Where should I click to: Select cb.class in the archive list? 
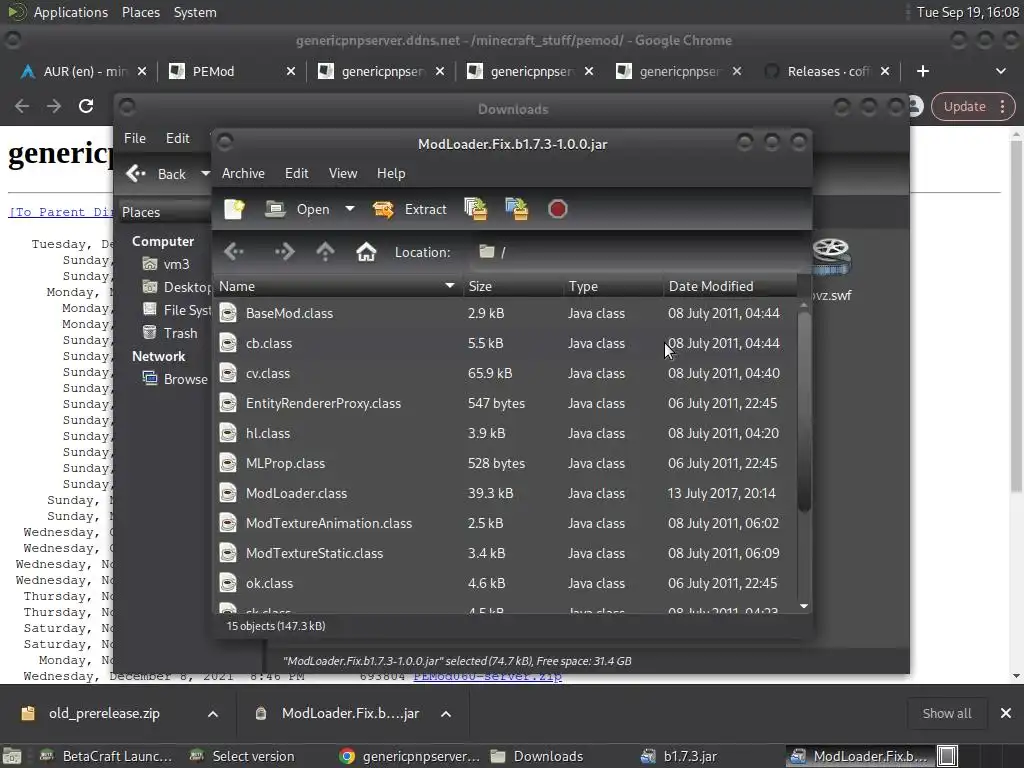[x=505, y=344]
